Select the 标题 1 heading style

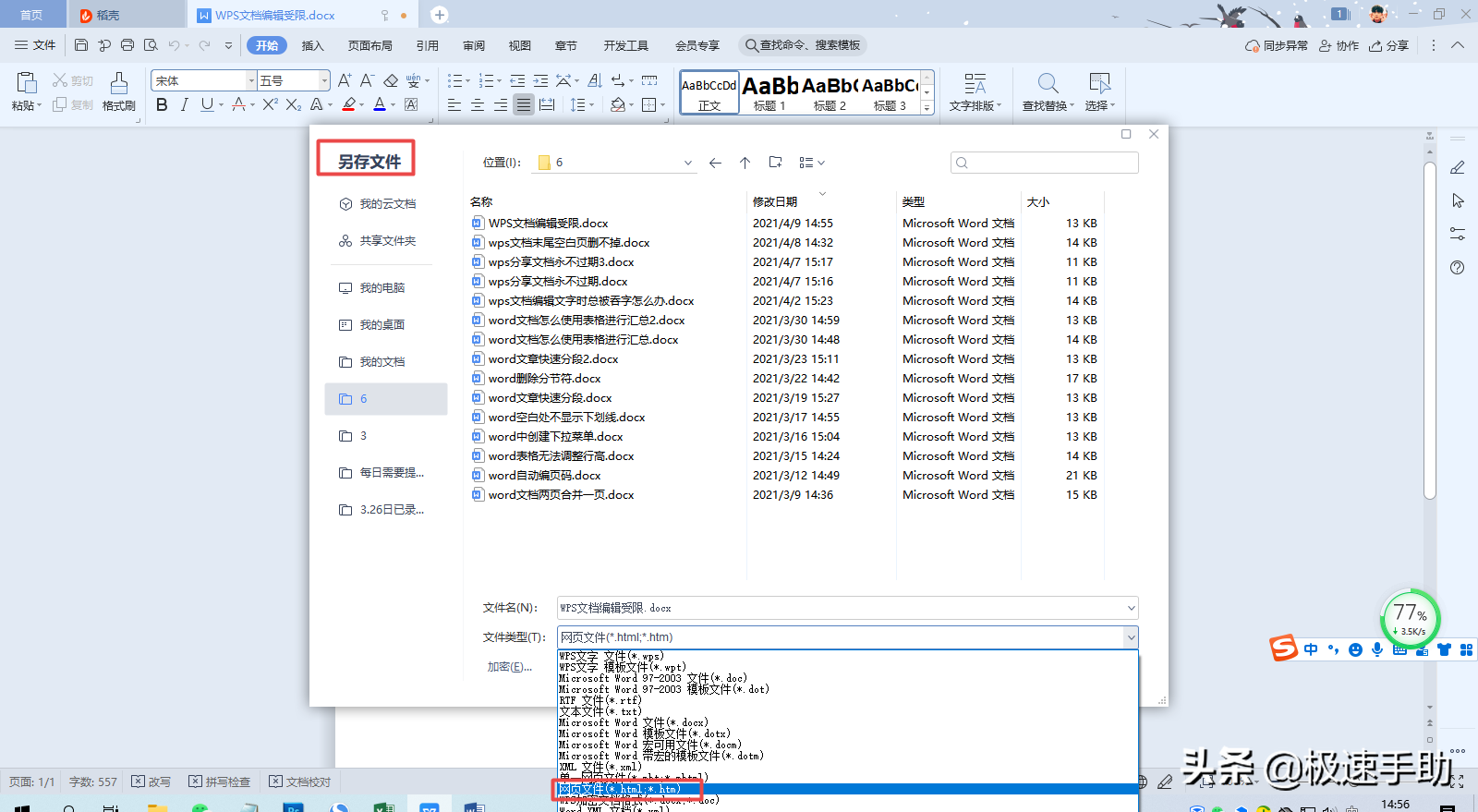(x=769, y=92)
